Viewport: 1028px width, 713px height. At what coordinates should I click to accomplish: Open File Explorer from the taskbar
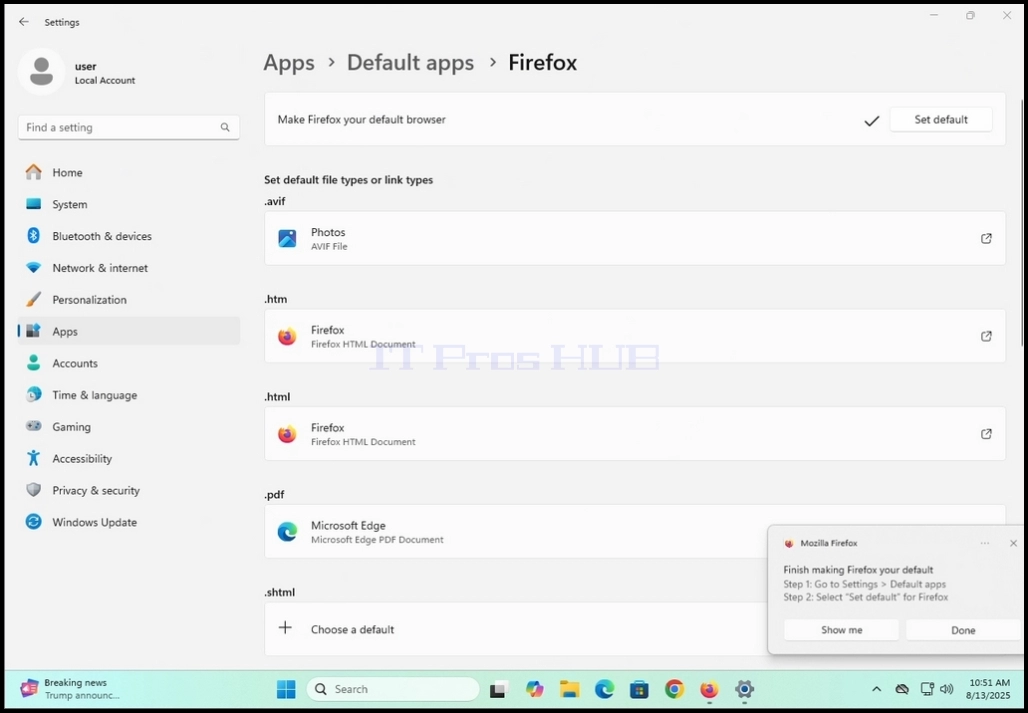pos(570,689)
